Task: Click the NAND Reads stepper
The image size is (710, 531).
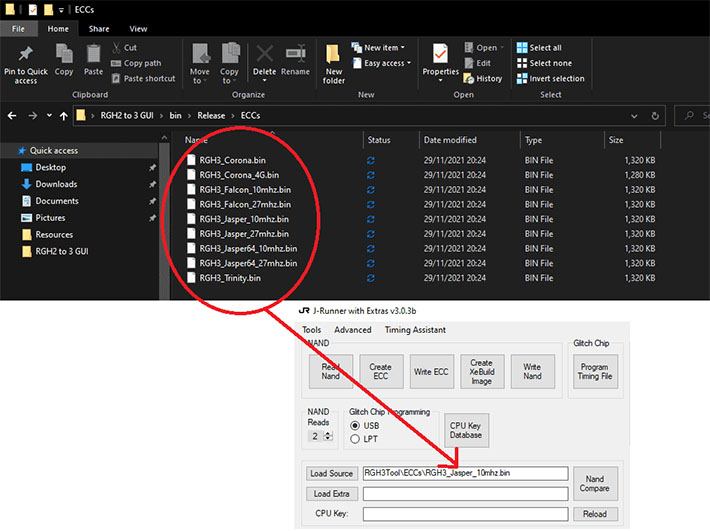Action: tap(329, 436)
